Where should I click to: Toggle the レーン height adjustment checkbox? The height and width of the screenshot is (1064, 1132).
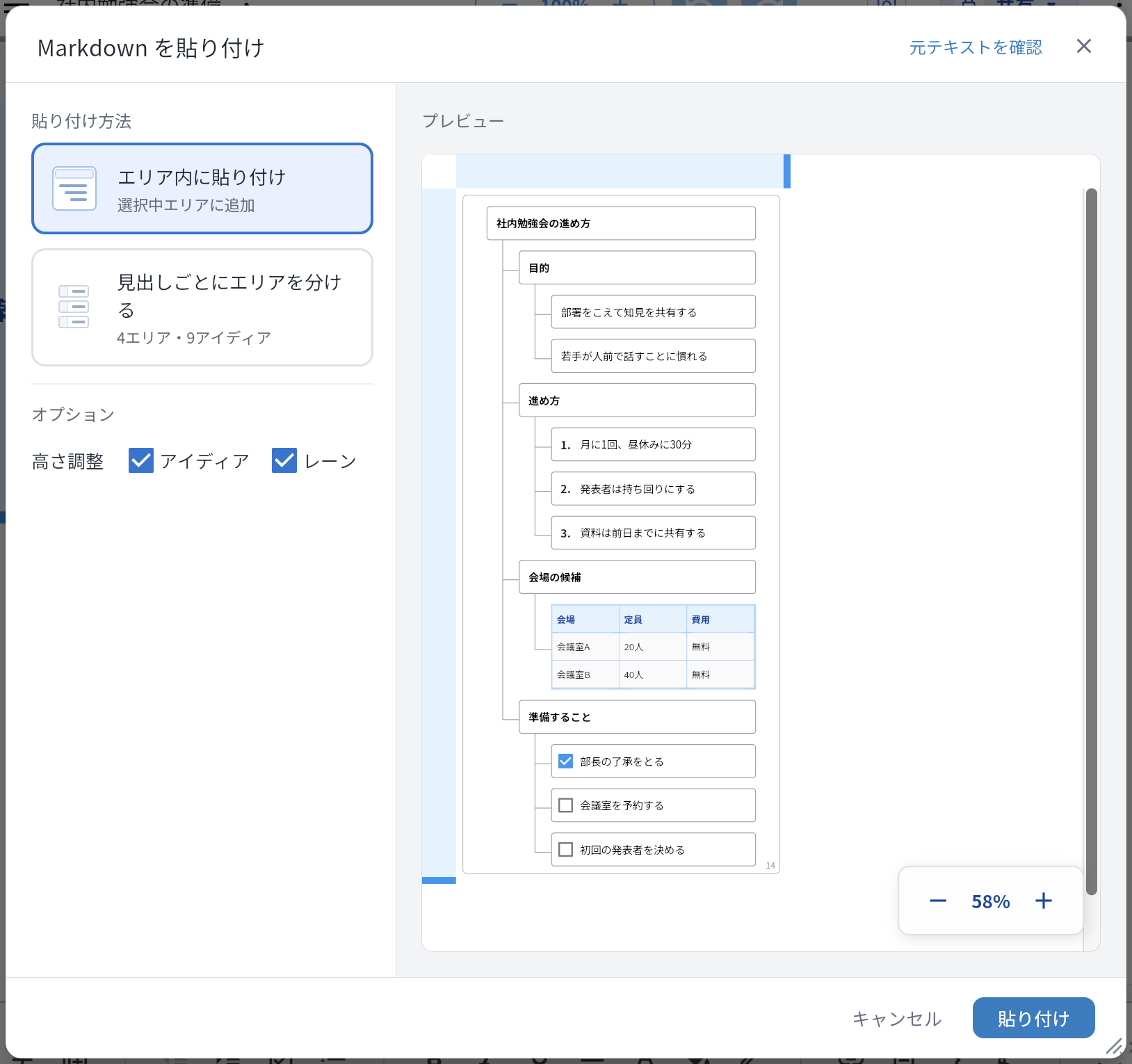tap(284, 460)
